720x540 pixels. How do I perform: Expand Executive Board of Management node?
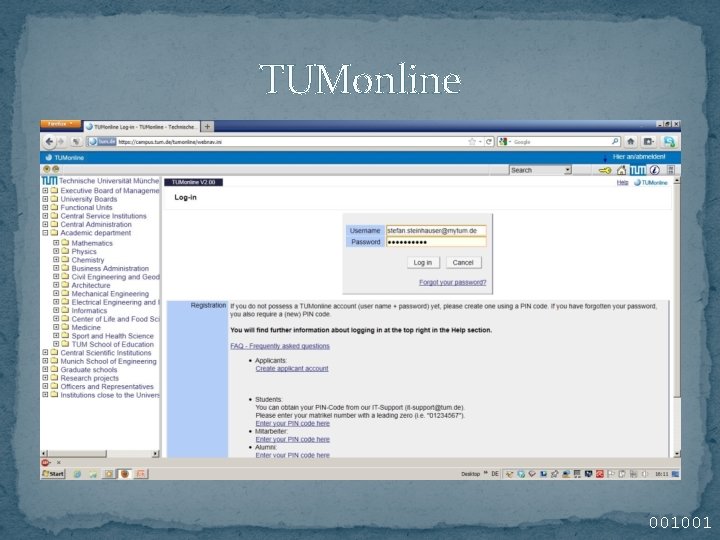tap(45, 191)
